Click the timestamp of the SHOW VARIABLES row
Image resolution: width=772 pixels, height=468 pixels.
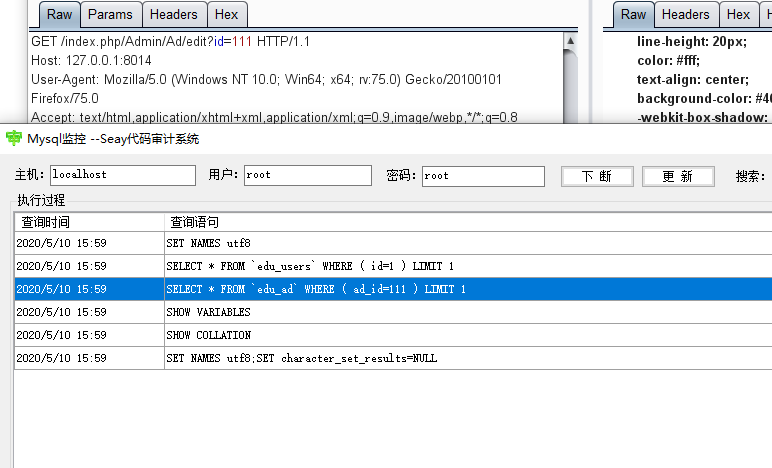(x=62, y=312)
